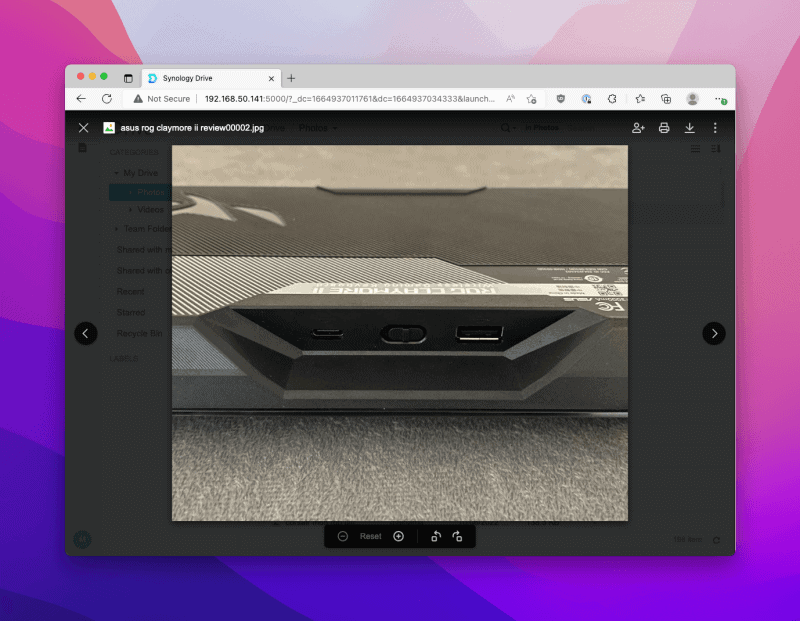Close the image viewer with the X
800x621 pixels.
coord(84,128)
